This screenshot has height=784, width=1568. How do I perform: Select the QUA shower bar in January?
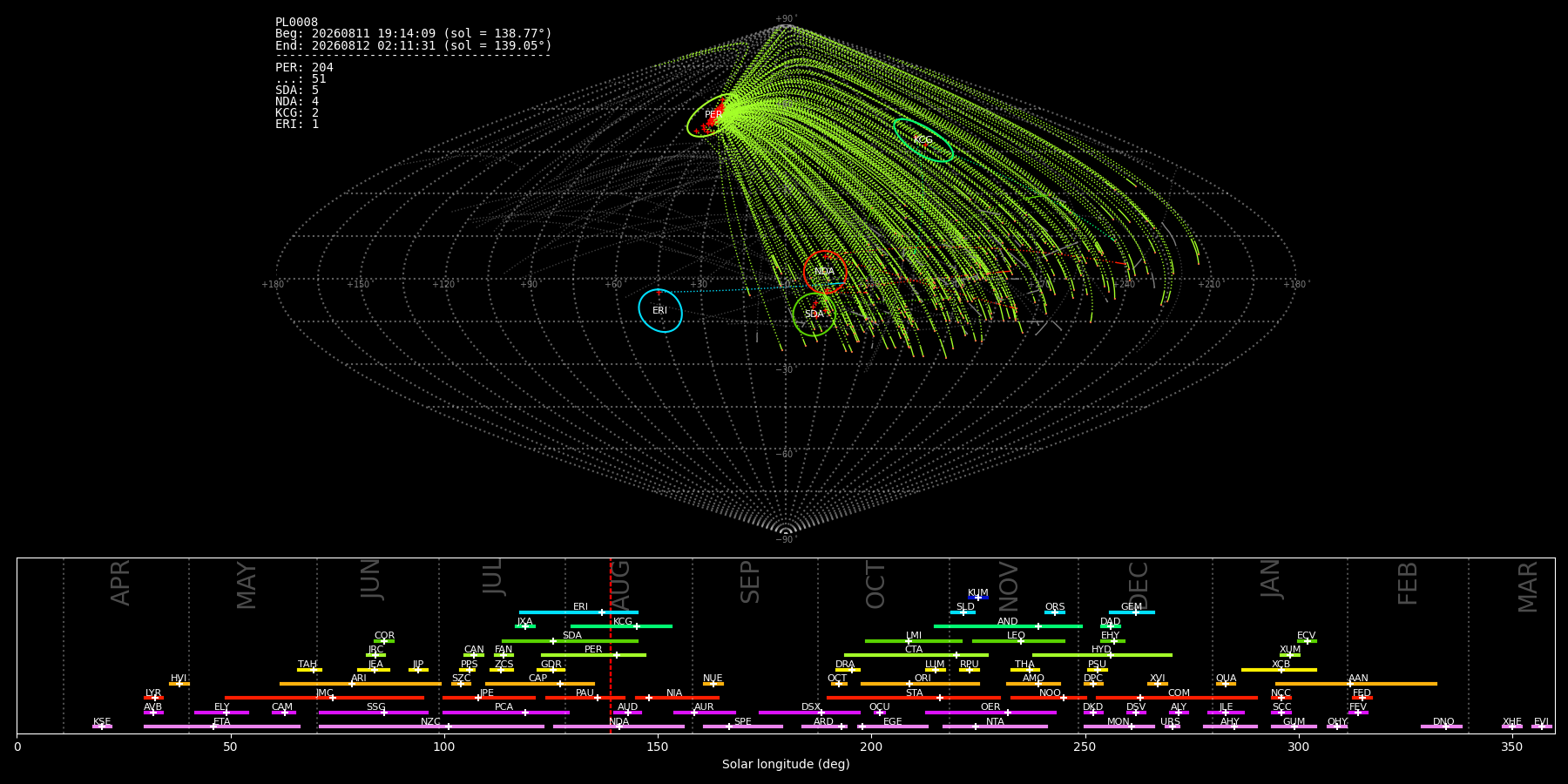click(1226, 684)
